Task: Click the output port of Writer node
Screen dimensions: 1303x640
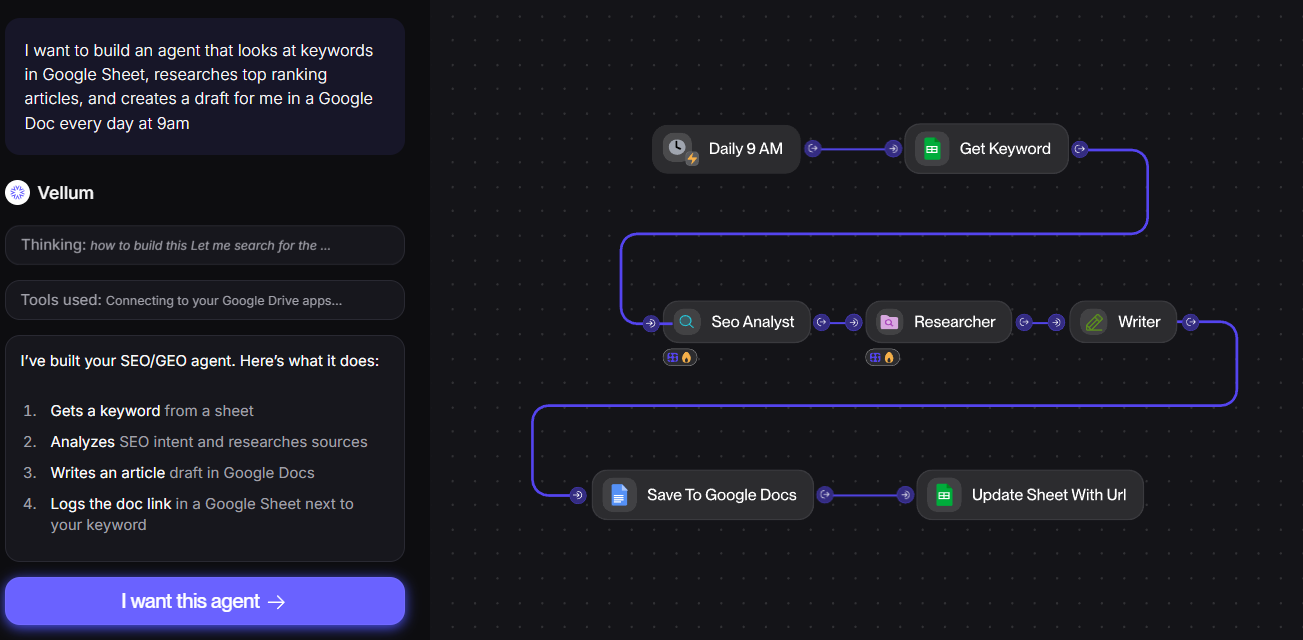Action: point(1190,322)
